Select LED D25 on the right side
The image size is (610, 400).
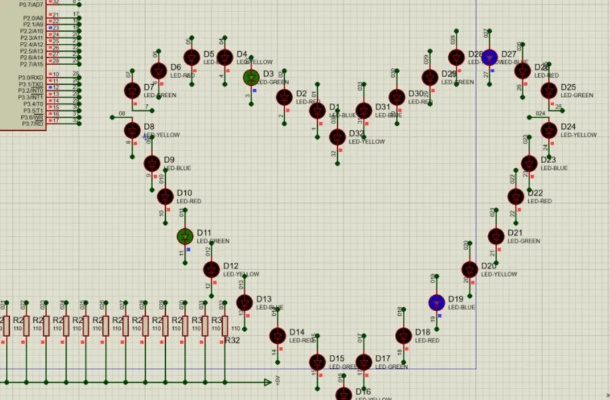click(548, 90)
